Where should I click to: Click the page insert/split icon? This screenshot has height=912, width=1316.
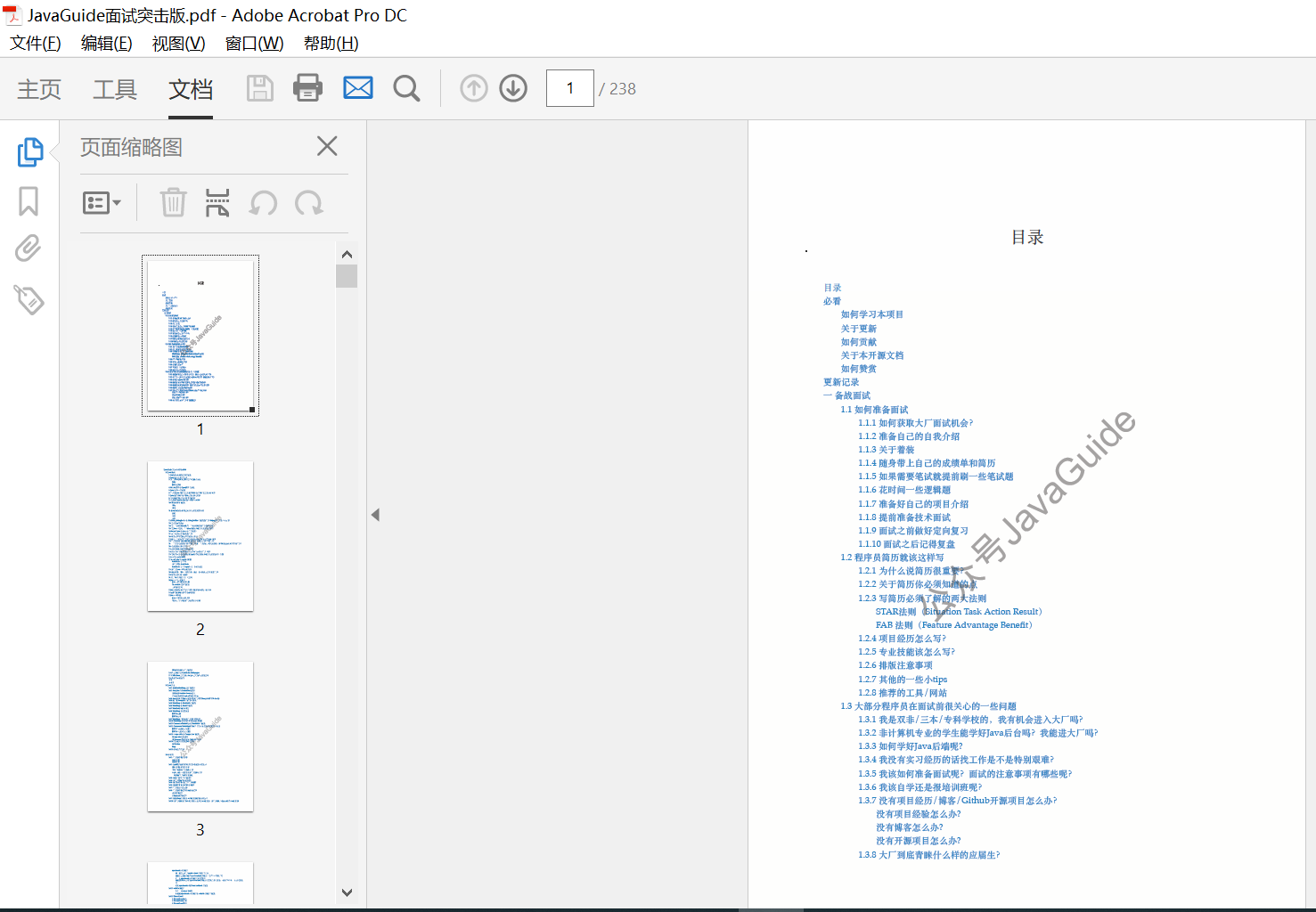tap(217, 203)
